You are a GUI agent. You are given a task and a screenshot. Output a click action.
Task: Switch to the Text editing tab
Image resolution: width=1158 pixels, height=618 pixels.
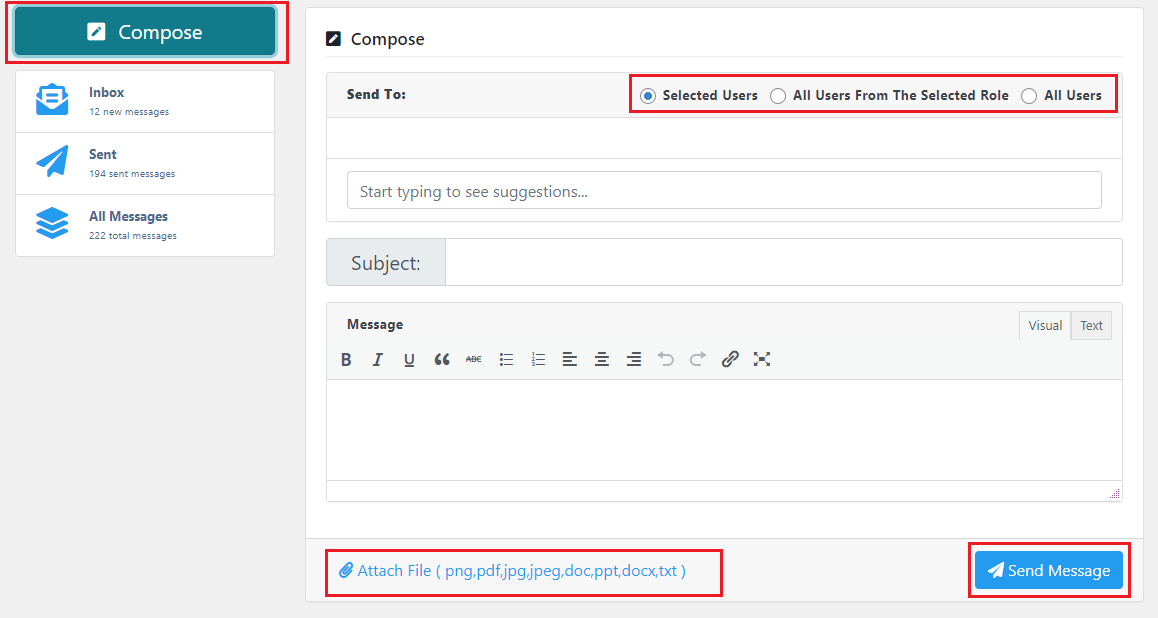pyautogui.click(x=1090, y=325)
